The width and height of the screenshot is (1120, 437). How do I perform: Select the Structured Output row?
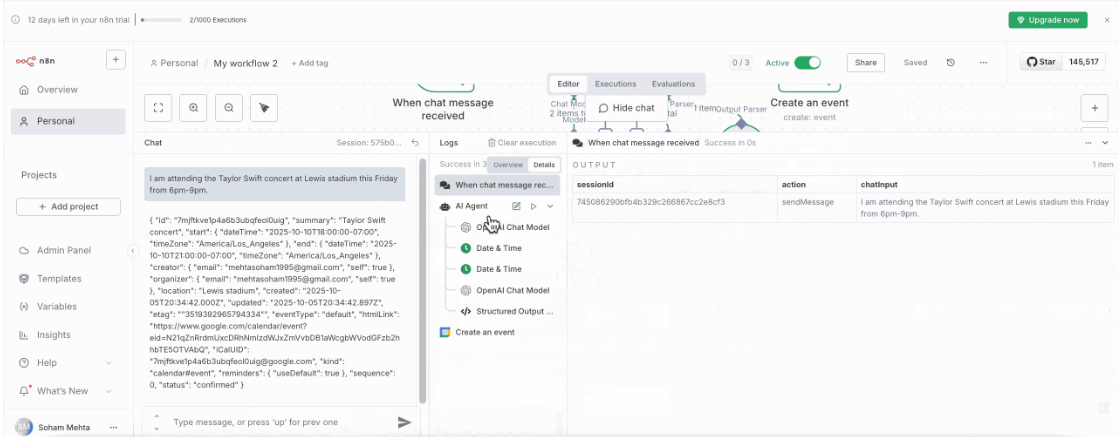506,311
